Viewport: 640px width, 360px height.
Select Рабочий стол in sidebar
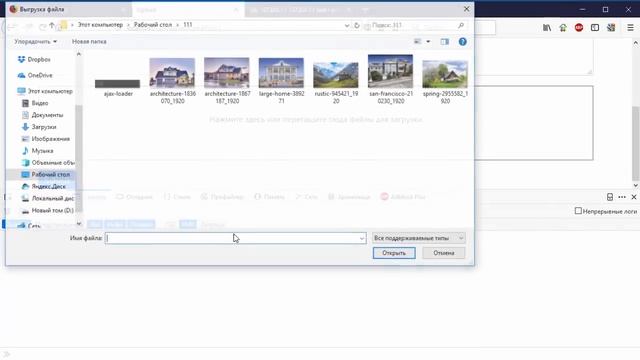pyautogui.click(x=46, y=174)
